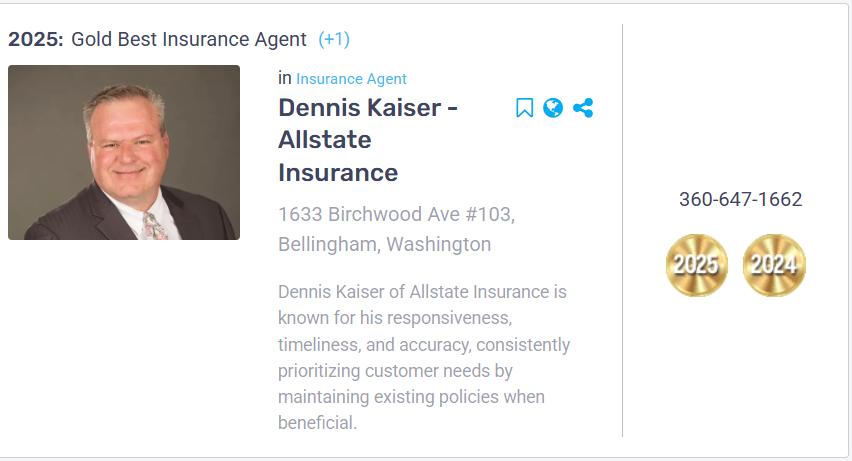The height and width of the screenshot is (461, 852).
Task: Expand the (+1) additional awards
Action: (x=334, y=40)
